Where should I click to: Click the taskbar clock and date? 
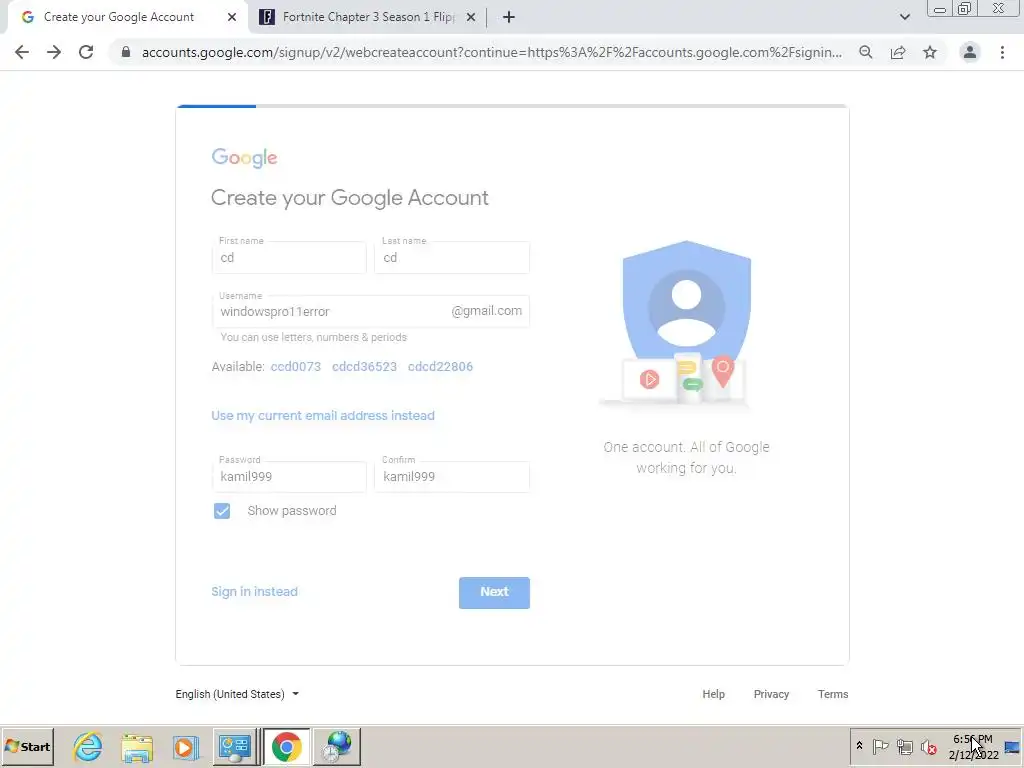click(973, 746)
